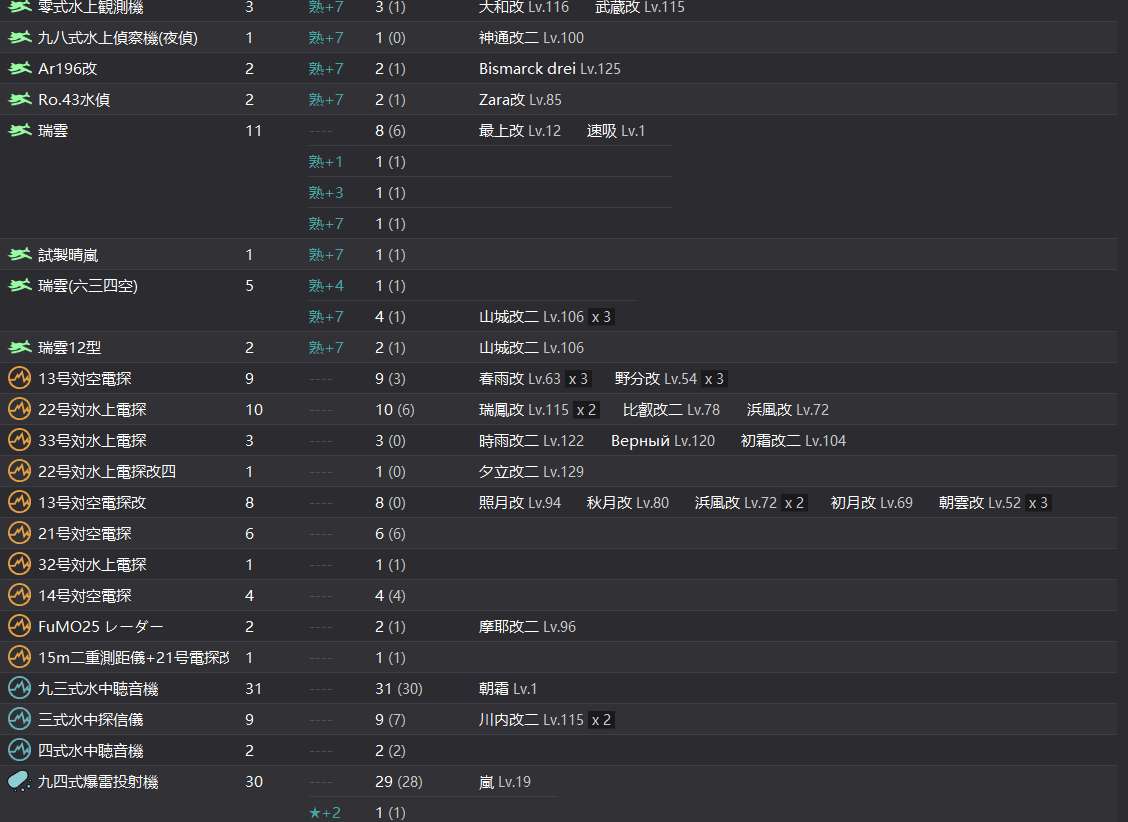Select the 瑞雲12型 equipment name

click(x=70, y=347)
